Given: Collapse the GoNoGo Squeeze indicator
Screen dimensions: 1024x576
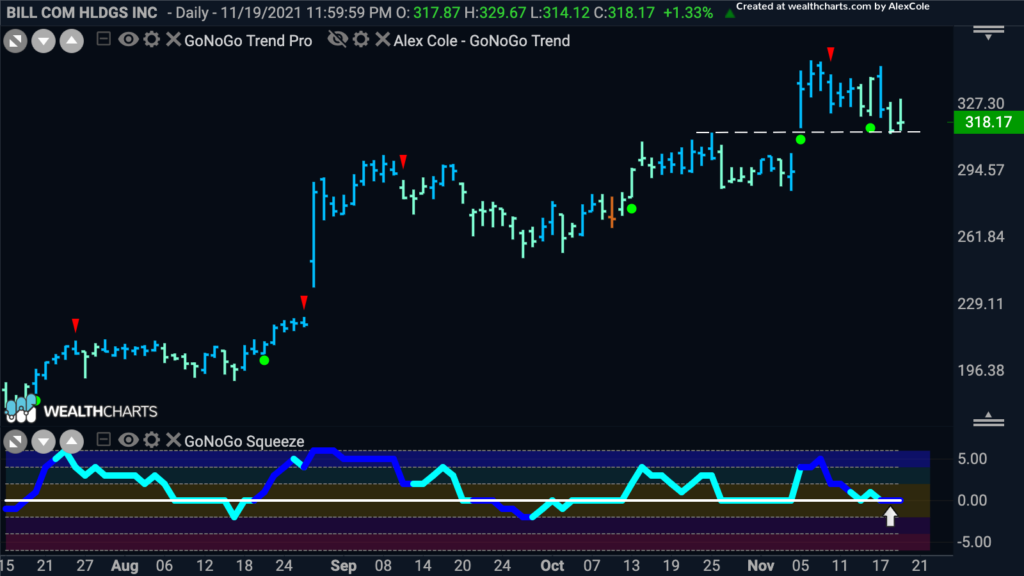Looking at the screenshot, I should point(103,440).
